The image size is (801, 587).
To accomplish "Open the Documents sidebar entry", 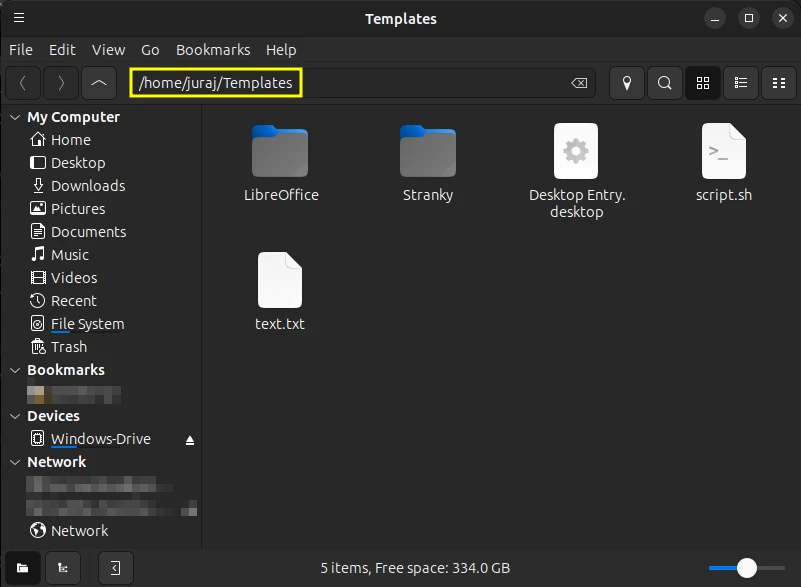I will pyautogui.click(x=88, y=231).
